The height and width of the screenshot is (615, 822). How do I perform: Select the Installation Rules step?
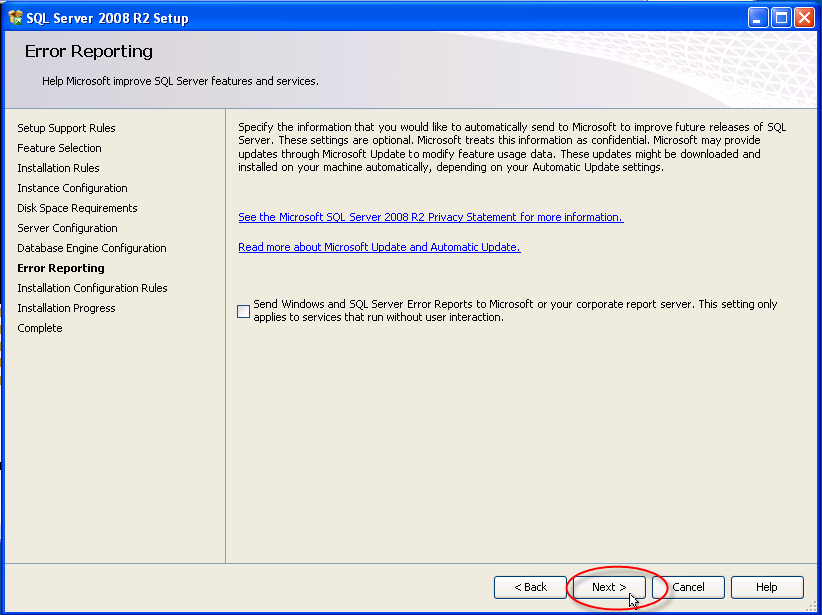[x=58, y=168]
